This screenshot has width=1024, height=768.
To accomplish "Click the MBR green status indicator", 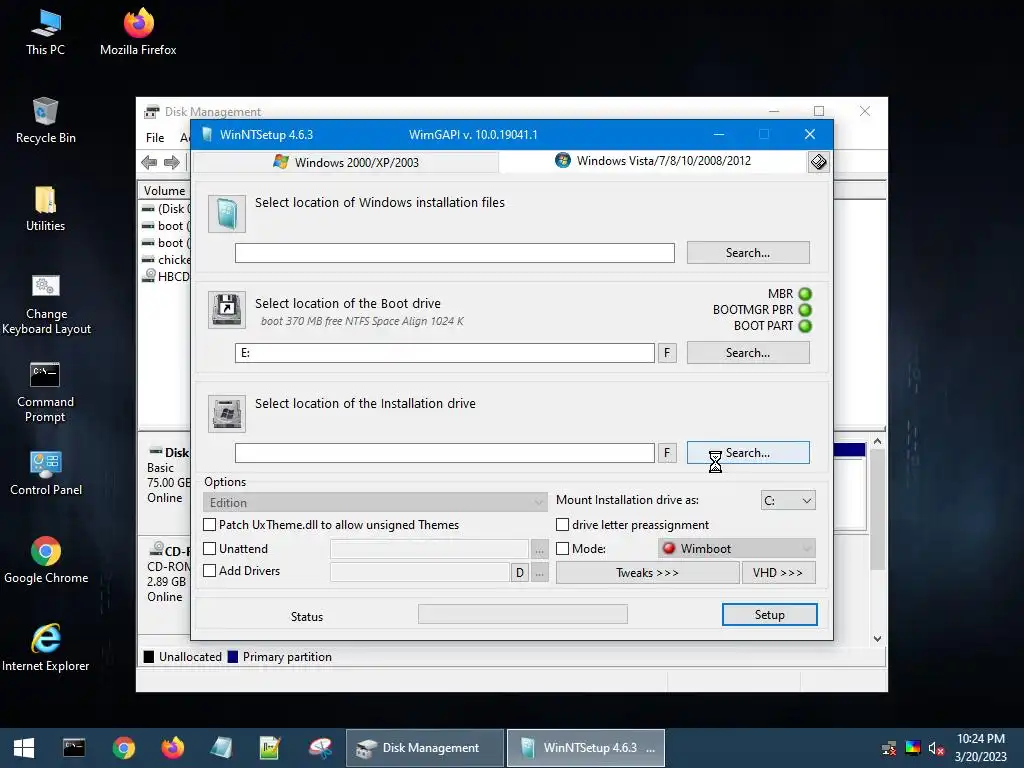I will 805,294.
